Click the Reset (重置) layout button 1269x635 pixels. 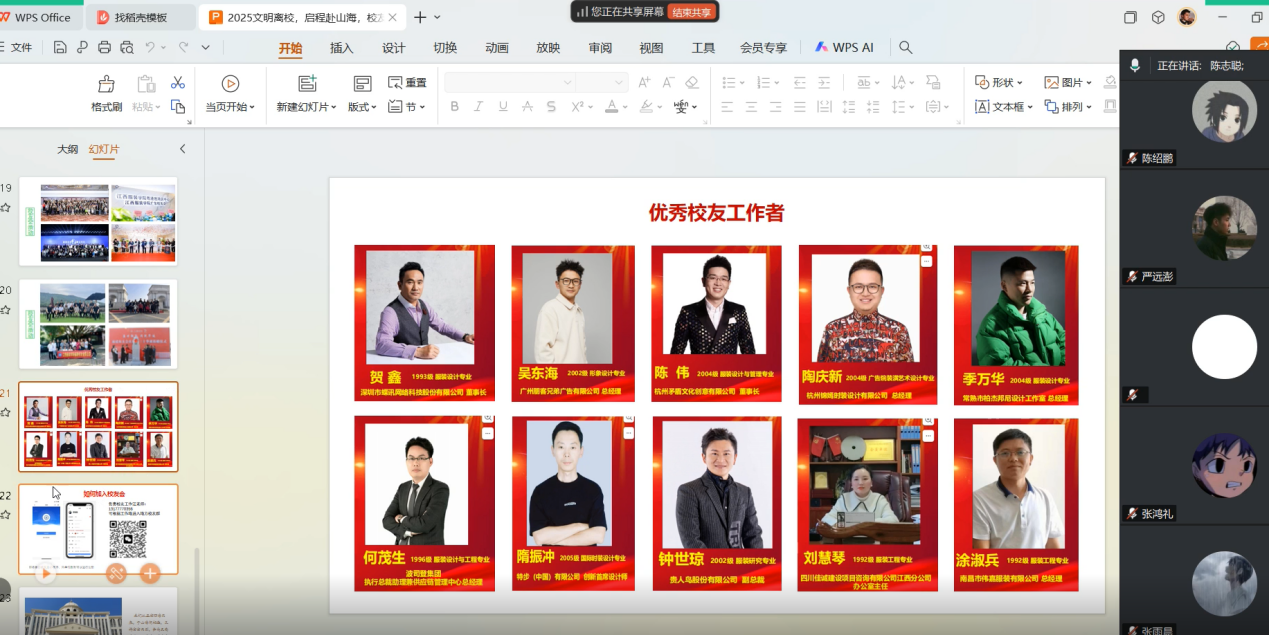[408, 83]
